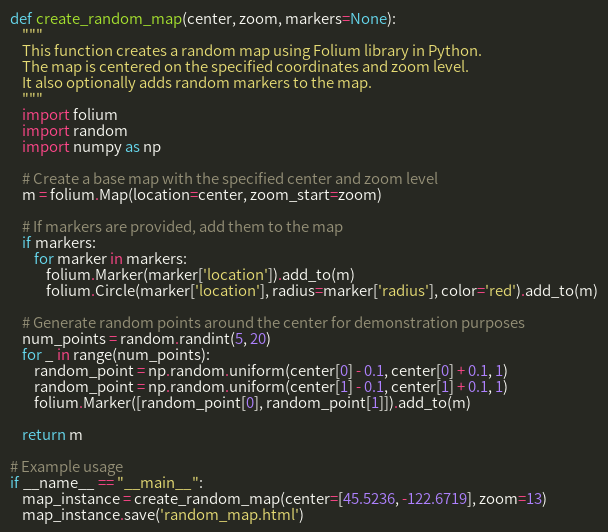Click the map_instance.save('random_map.html') line
This screenshot has height=532, width=608.
coord(163,515)
